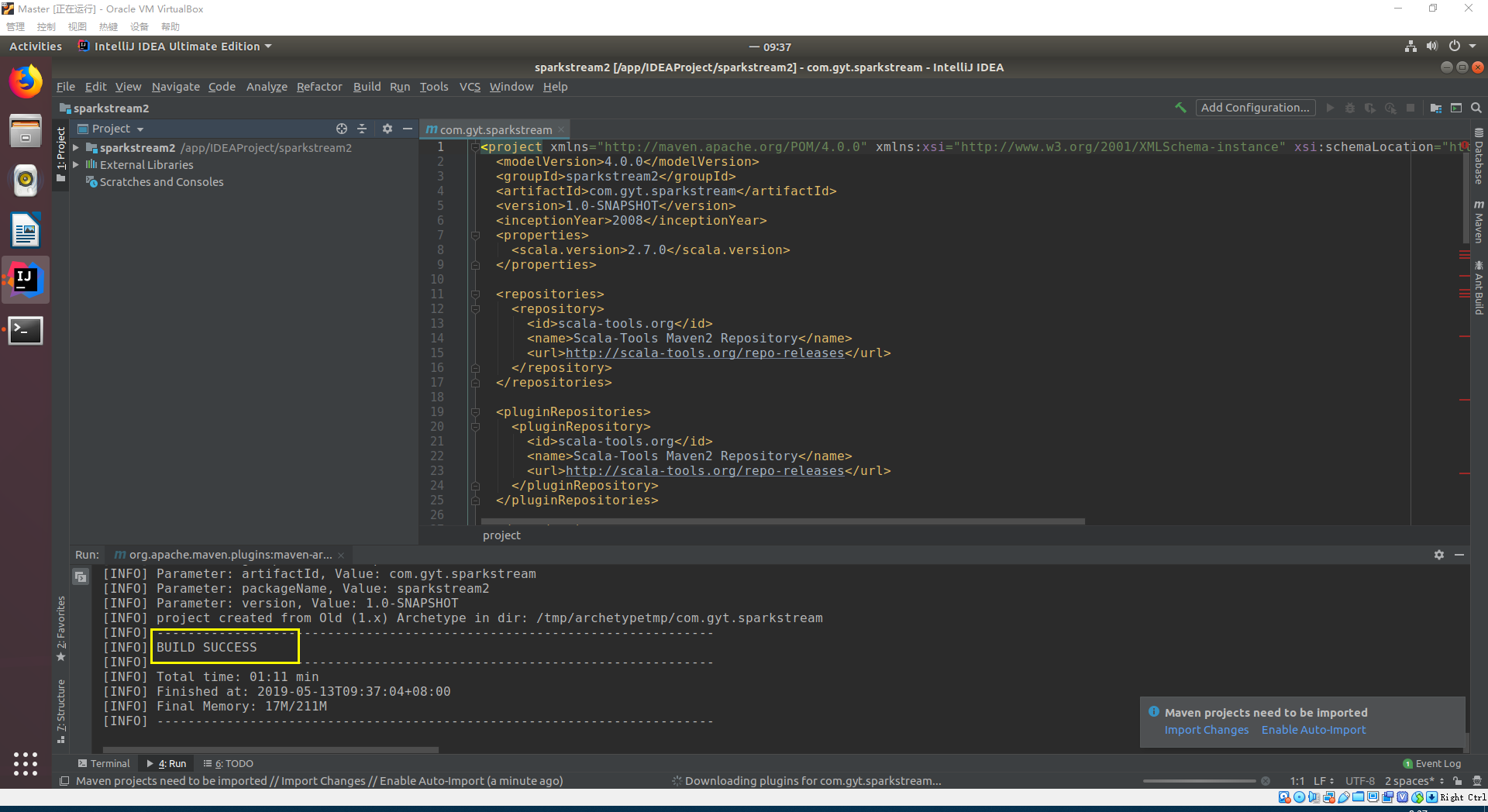Show Applications grid in the dock

[26, 763]
